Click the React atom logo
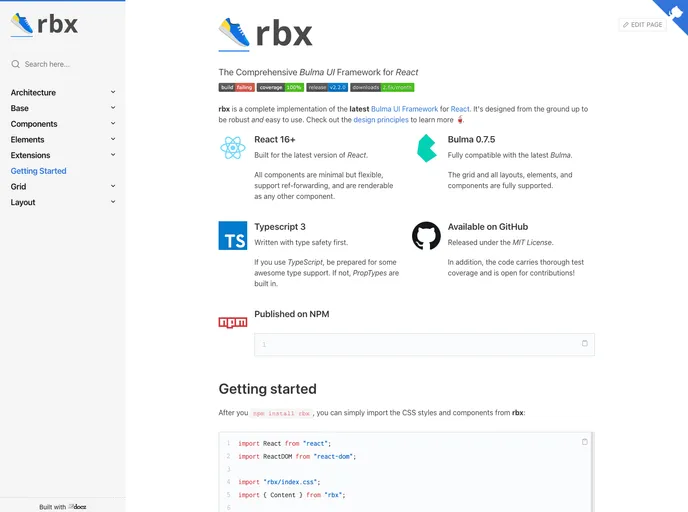Image resolution: width=688 pixels, height=512 pixels. [x=233, y=148]
